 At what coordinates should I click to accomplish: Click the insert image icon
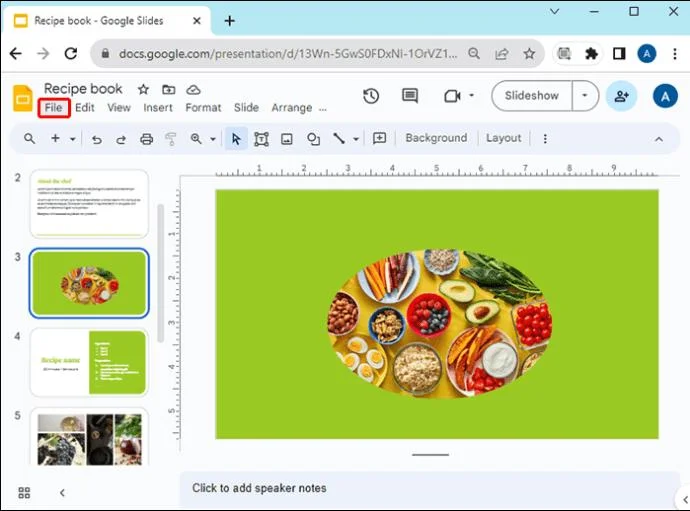tap(287, 139)
